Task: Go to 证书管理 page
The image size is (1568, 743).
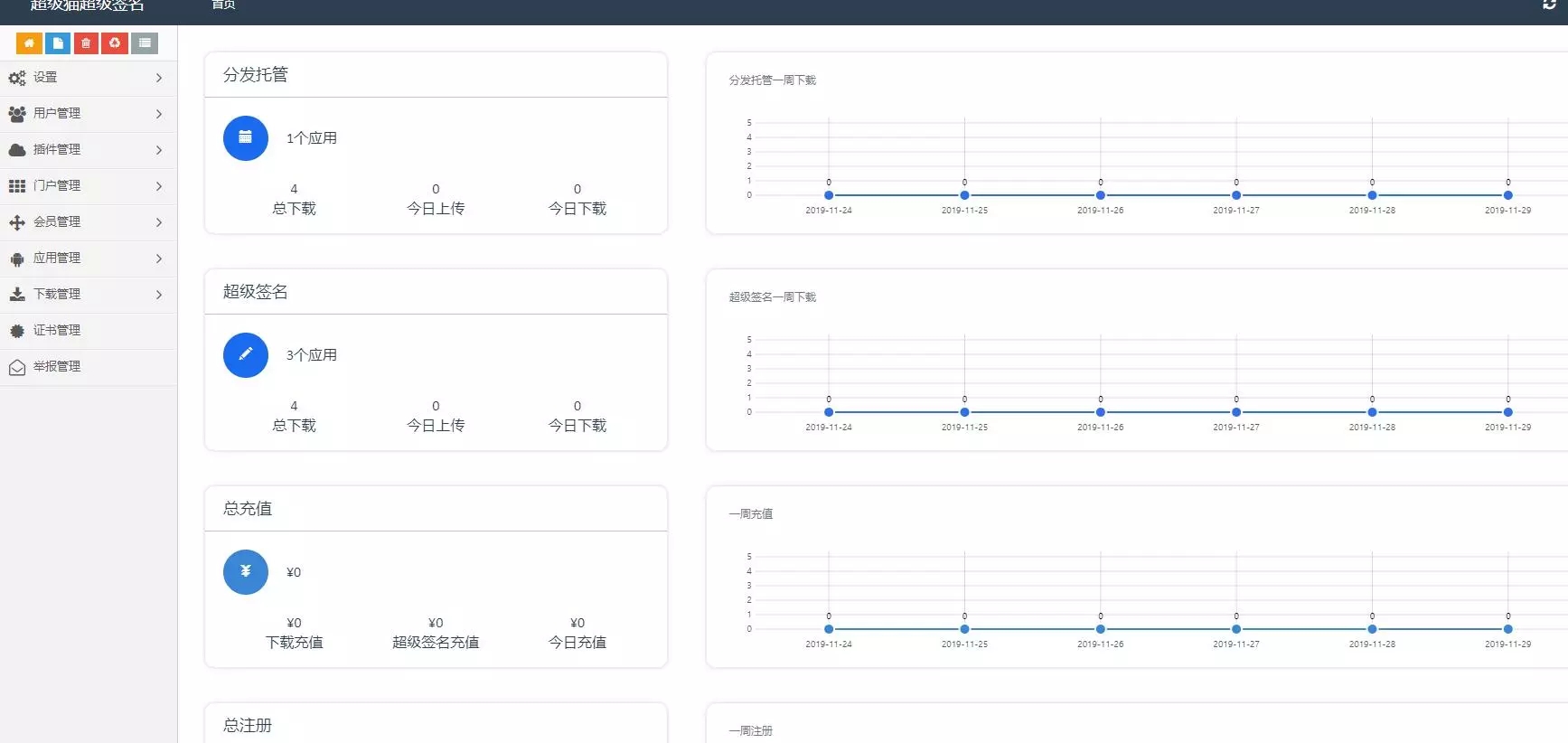Action: click(57, 331)
